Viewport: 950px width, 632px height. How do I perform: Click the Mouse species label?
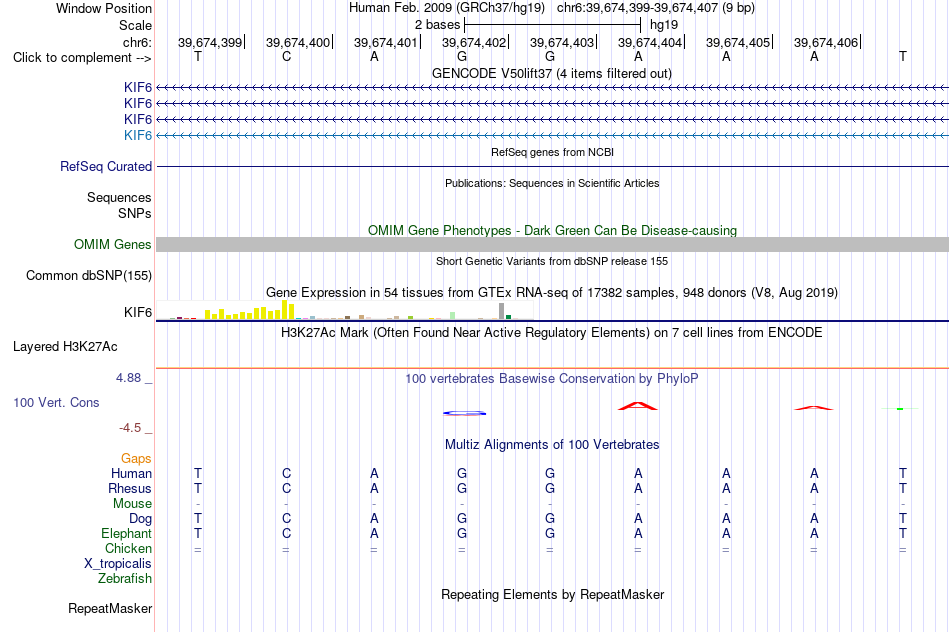click(133, 504)
